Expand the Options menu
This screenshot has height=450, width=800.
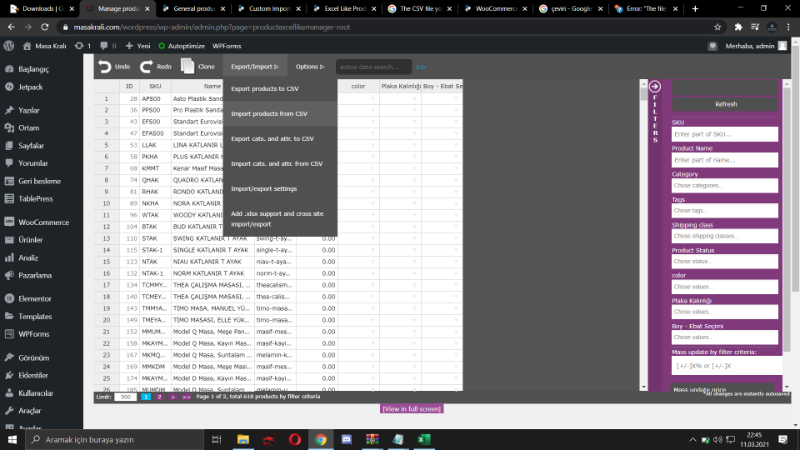pos(309,67)
